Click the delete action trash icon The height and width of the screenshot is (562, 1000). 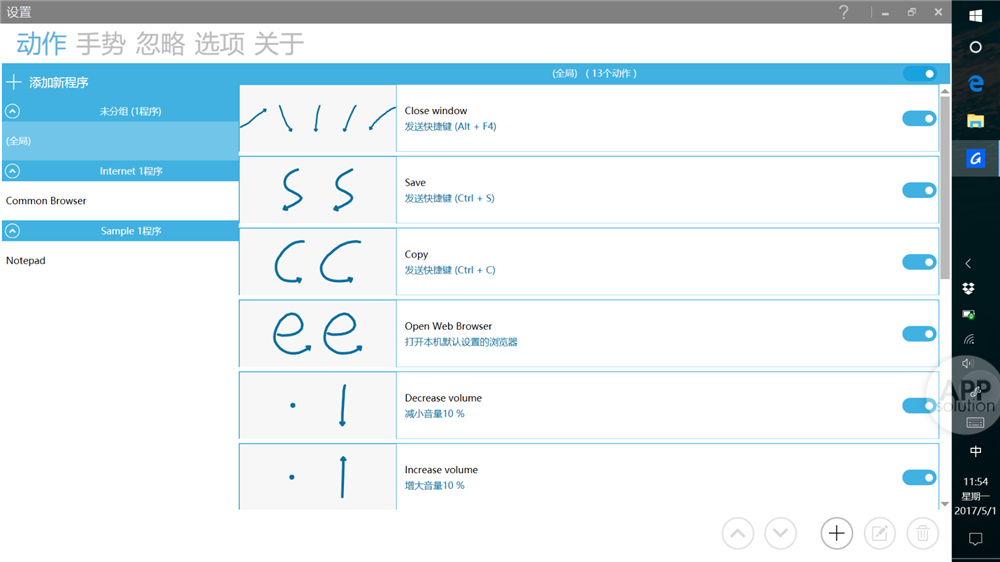point(922,534)
